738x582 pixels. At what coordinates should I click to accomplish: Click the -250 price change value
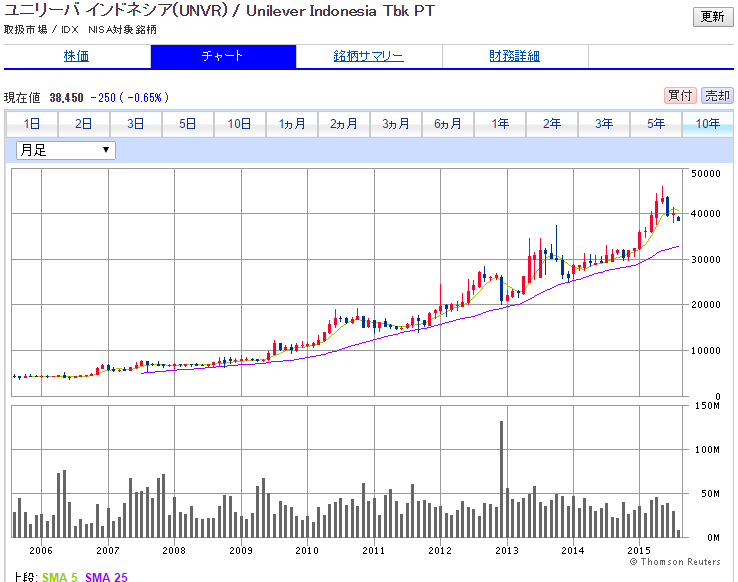pos(103,98)
